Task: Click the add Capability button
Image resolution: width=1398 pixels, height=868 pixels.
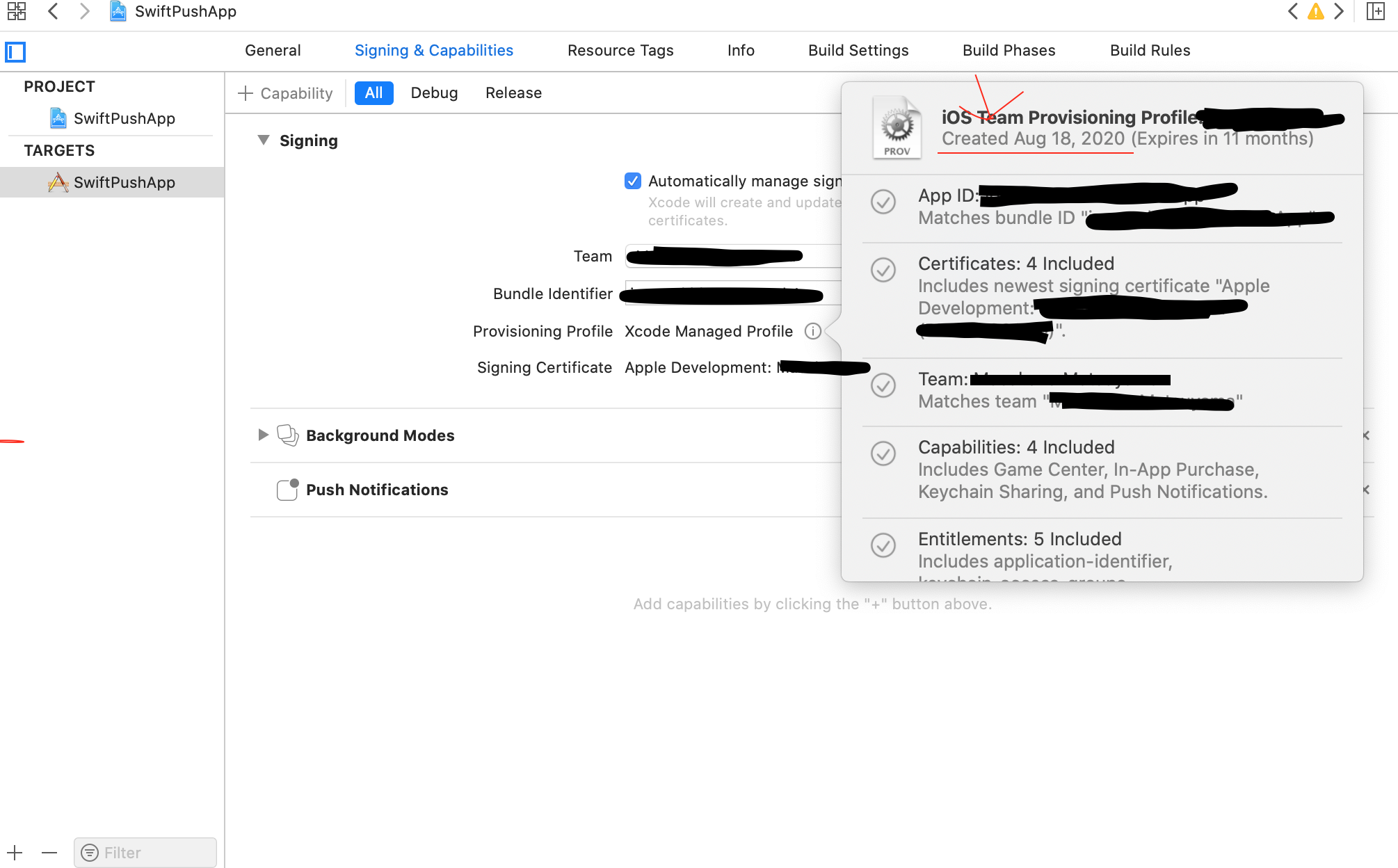Action: click(286, 93)
